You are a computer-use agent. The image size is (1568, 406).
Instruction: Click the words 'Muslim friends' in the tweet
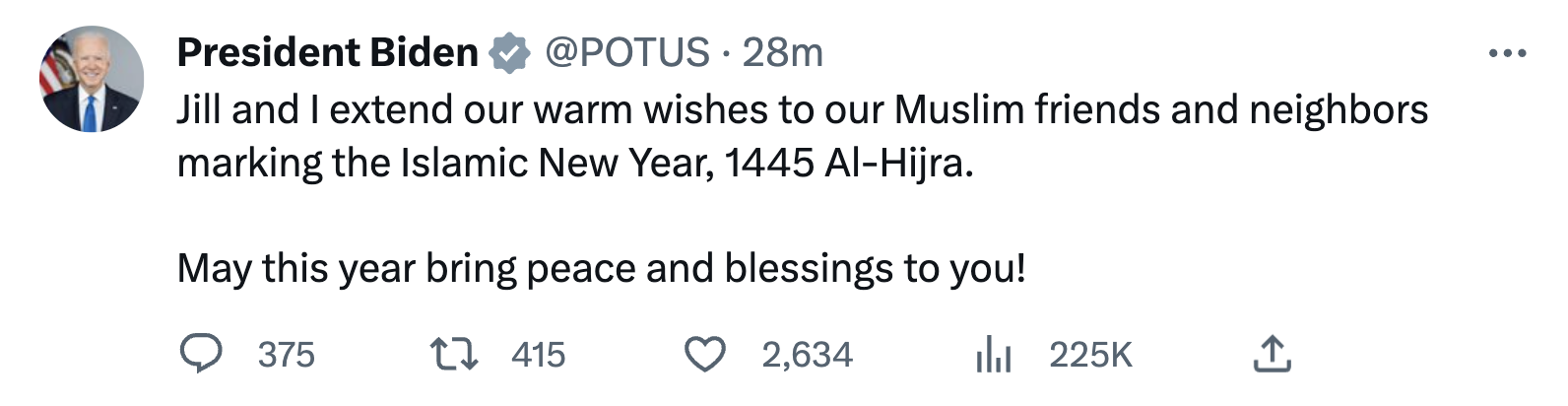(x=1026, y=109)
